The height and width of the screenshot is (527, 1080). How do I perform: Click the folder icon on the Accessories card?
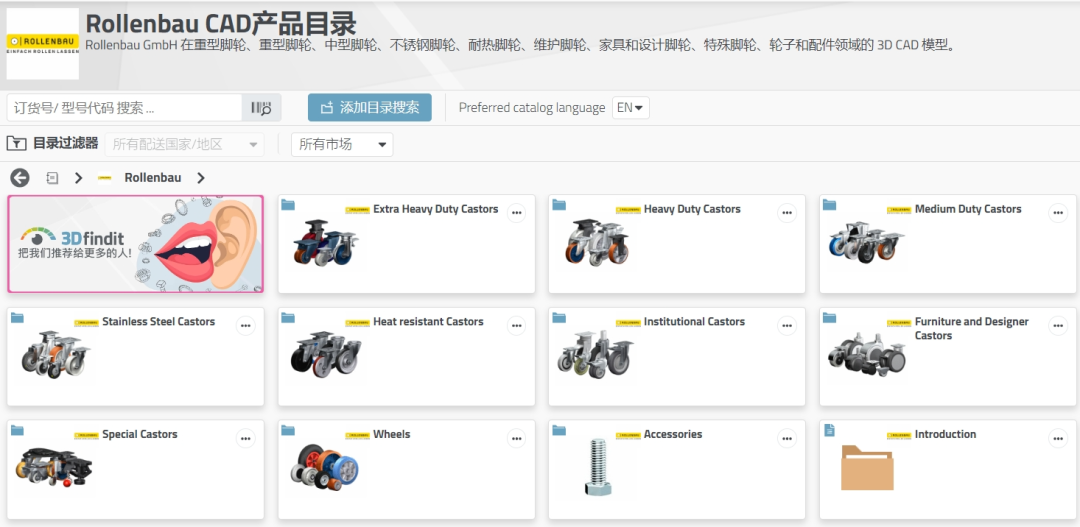(559, 430)
